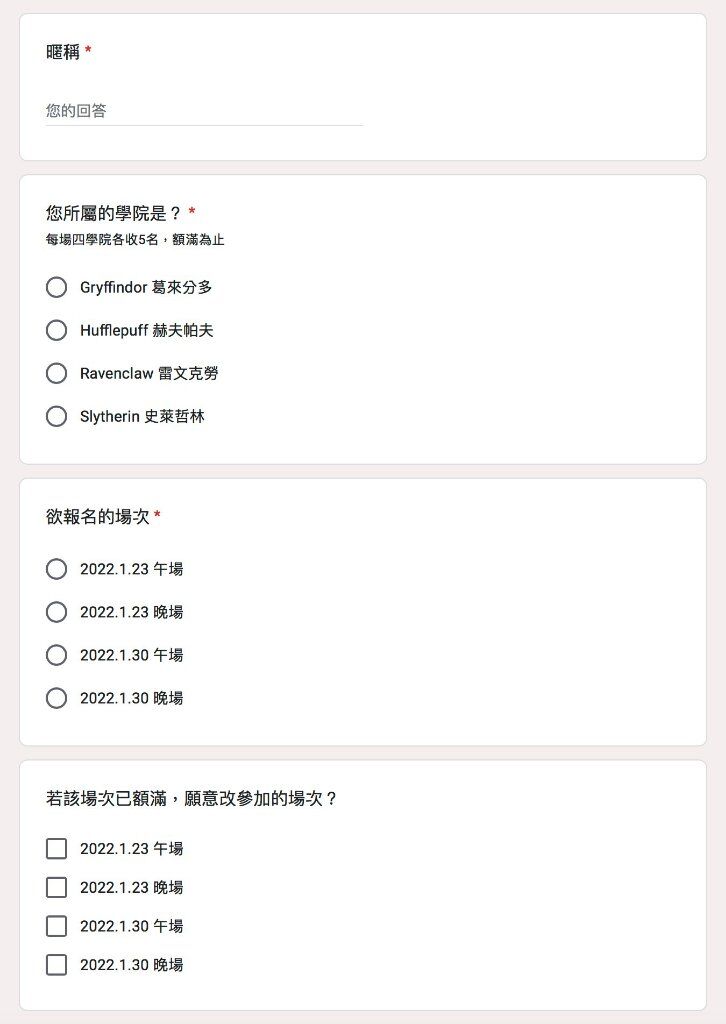Select Slytherin 史萊哲林 as your house
This screenshot has height=1024, width=726.
tap(56, 417)
